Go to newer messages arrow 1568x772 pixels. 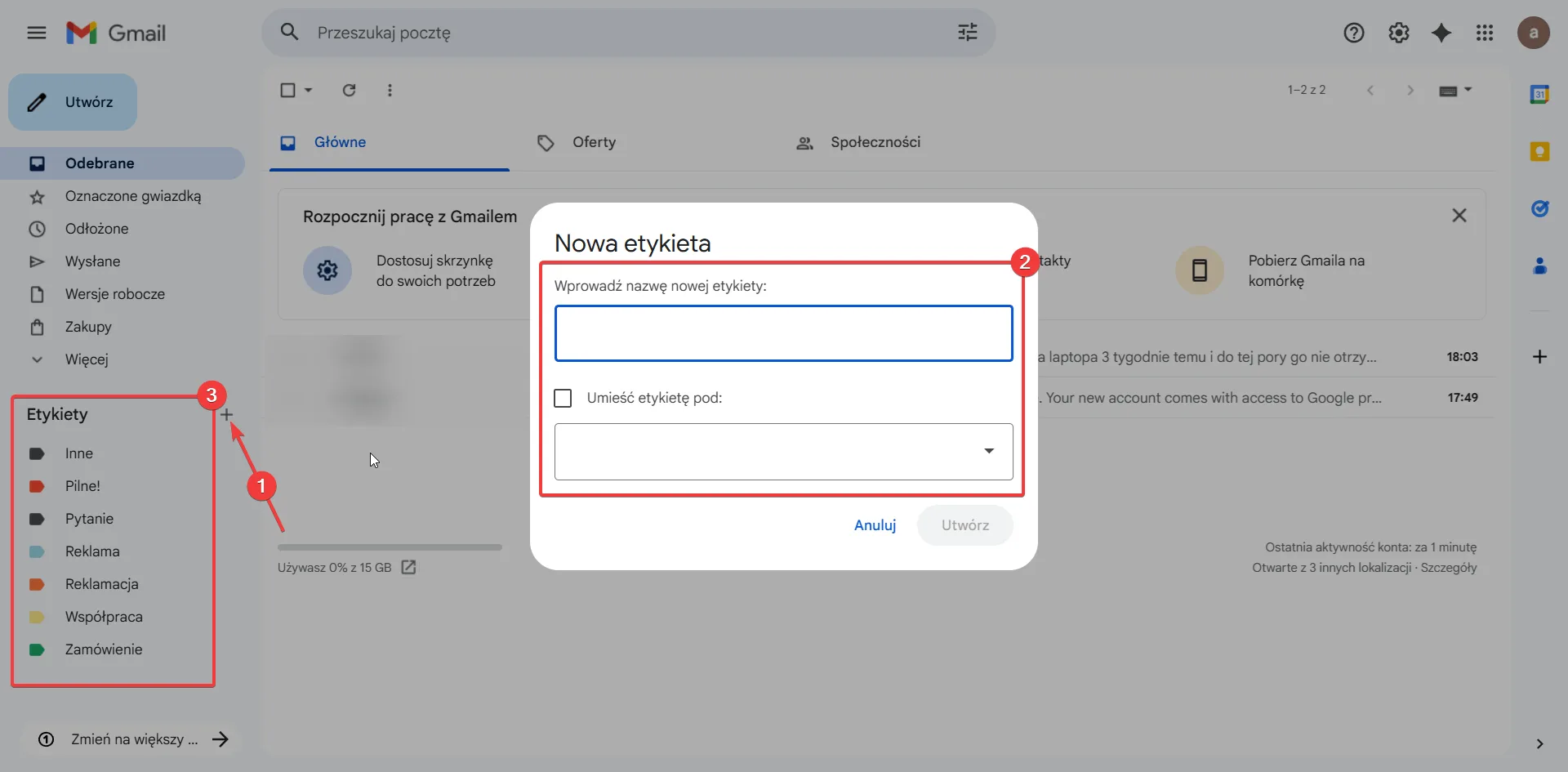tap(1370, 90)
